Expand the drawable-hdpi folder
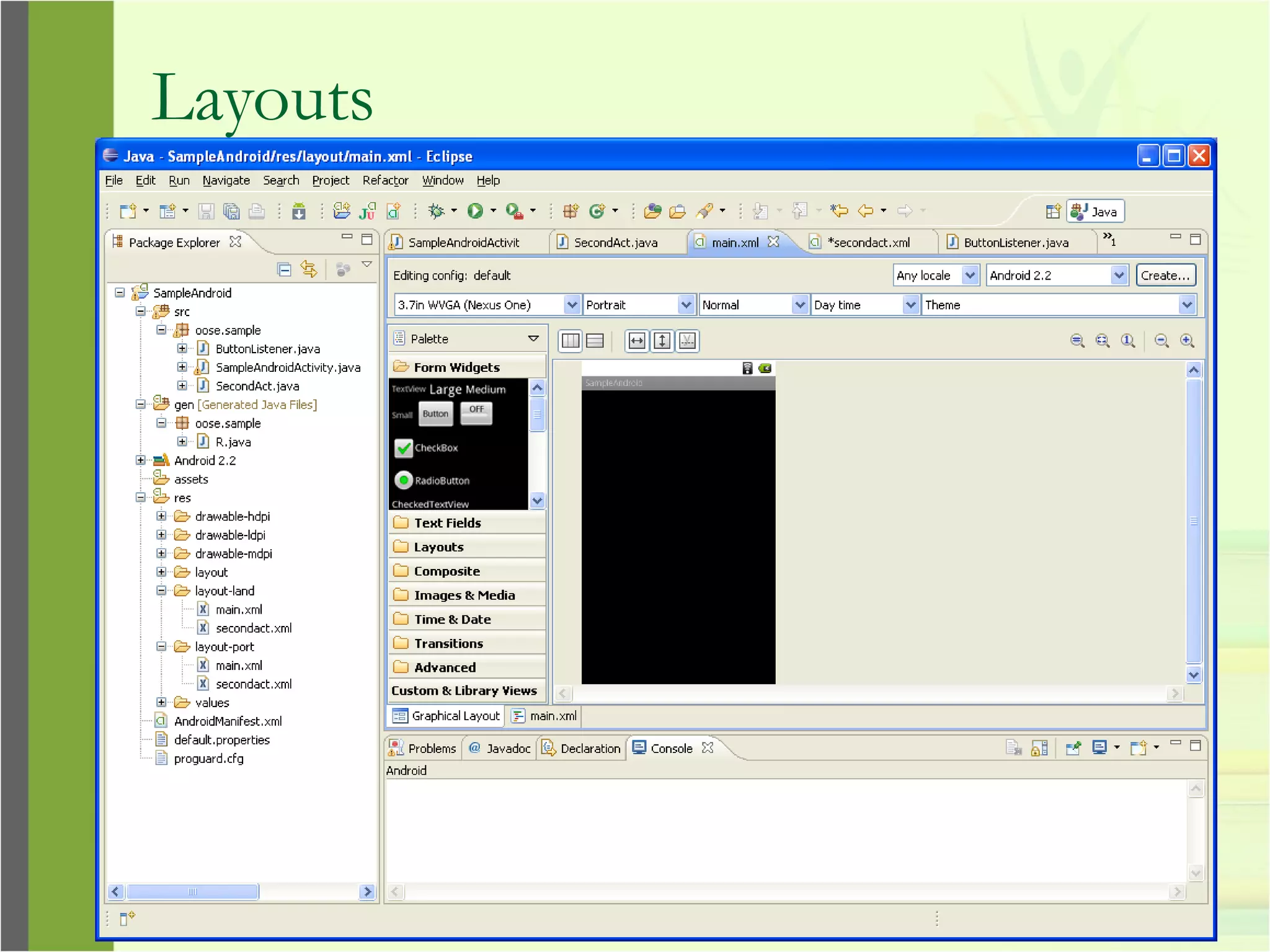The width and height of the screenshot is (1270, 952). (161, 516)
